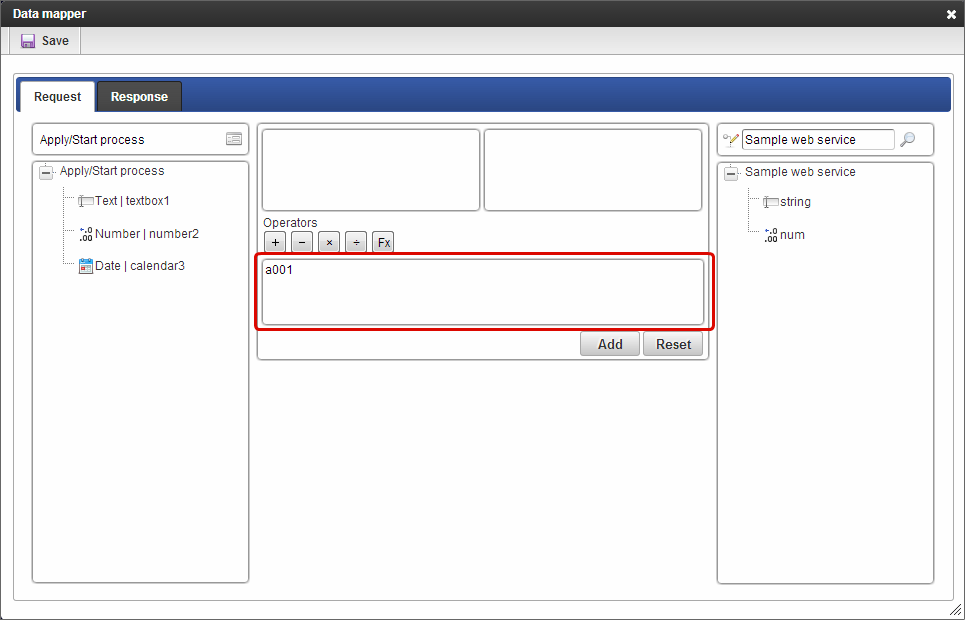Click the left empty mapping source box
The image size is (965, 620).
(371, 170)
